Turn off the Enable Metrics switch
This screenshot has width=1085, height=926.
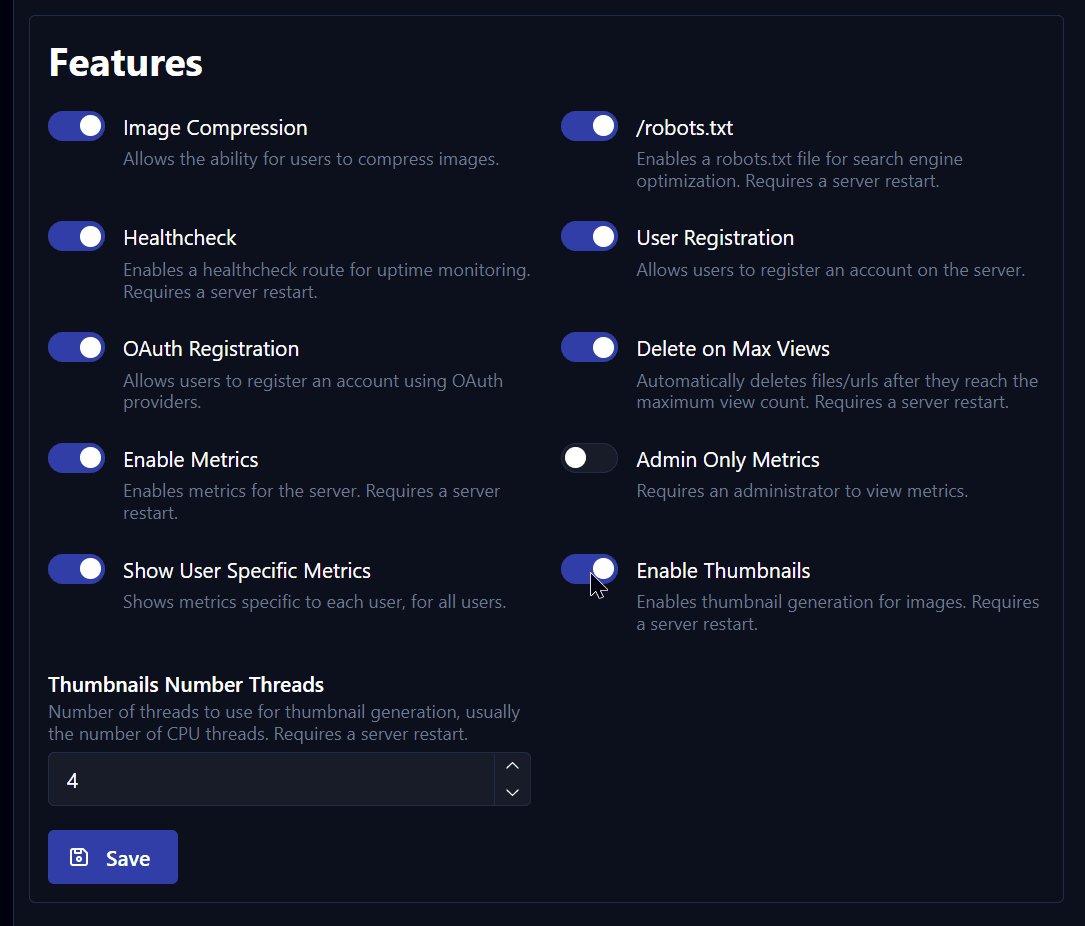76,458
